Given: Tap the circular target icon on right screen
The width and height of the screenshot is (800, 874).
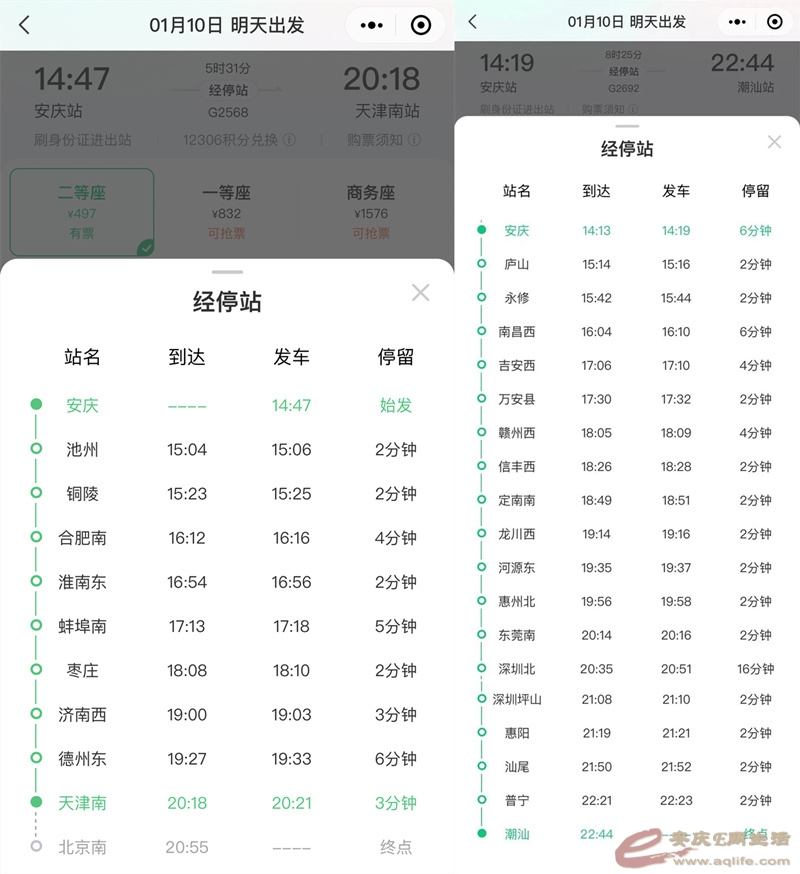Looking at the screenshot, I should [x=775, y=22].
